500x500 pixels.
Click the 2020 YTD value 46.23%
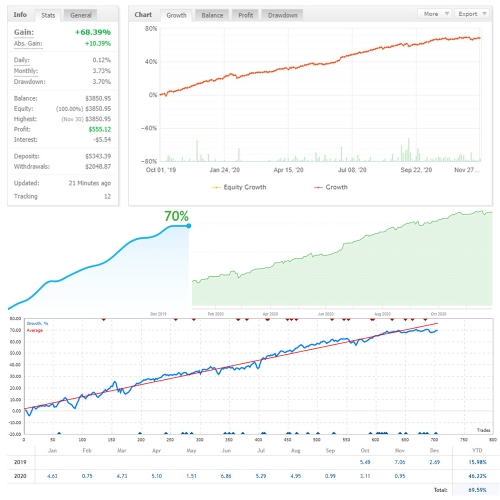(477, 476)
